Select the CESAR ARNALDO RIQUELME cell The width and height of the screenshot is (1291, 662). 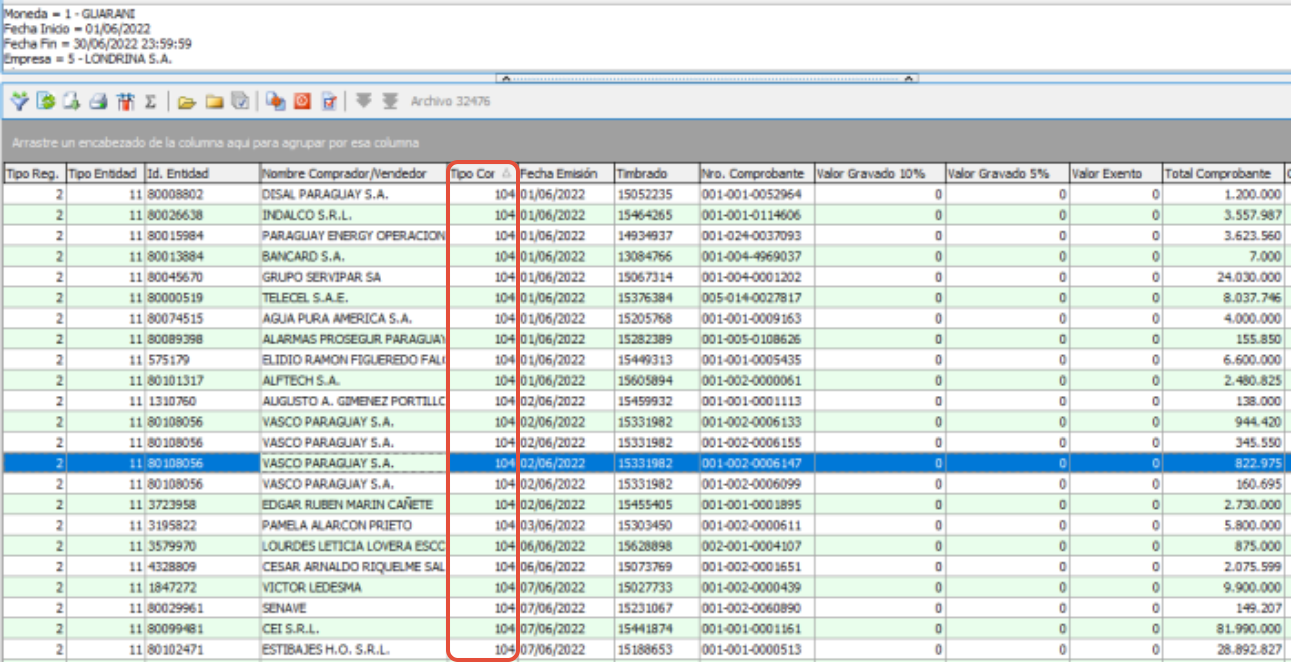(353, 566)
